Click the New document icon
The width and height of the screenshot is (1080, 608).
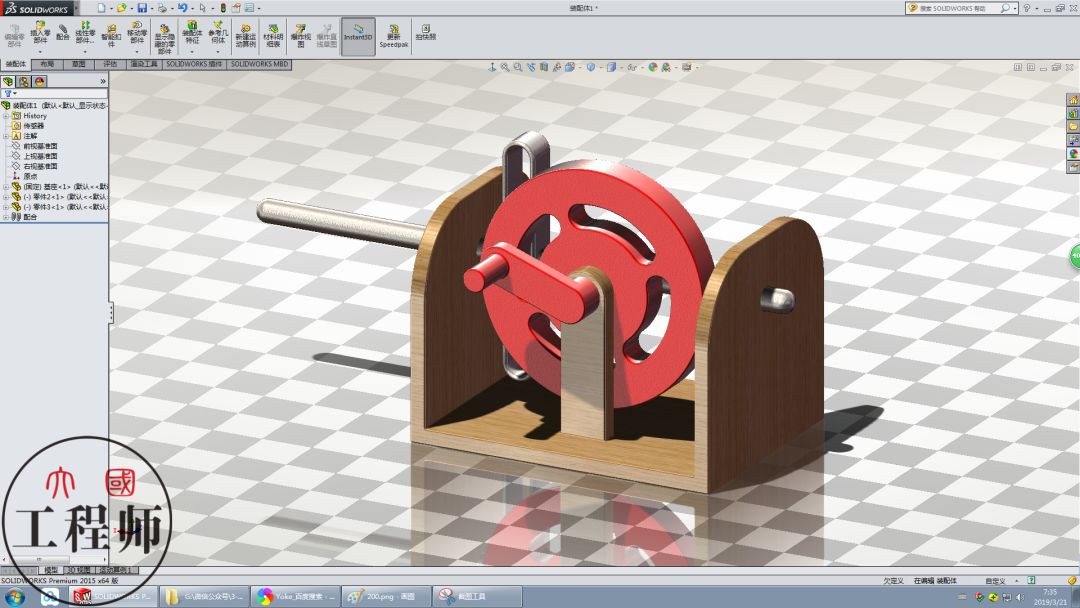click(101, 8)
